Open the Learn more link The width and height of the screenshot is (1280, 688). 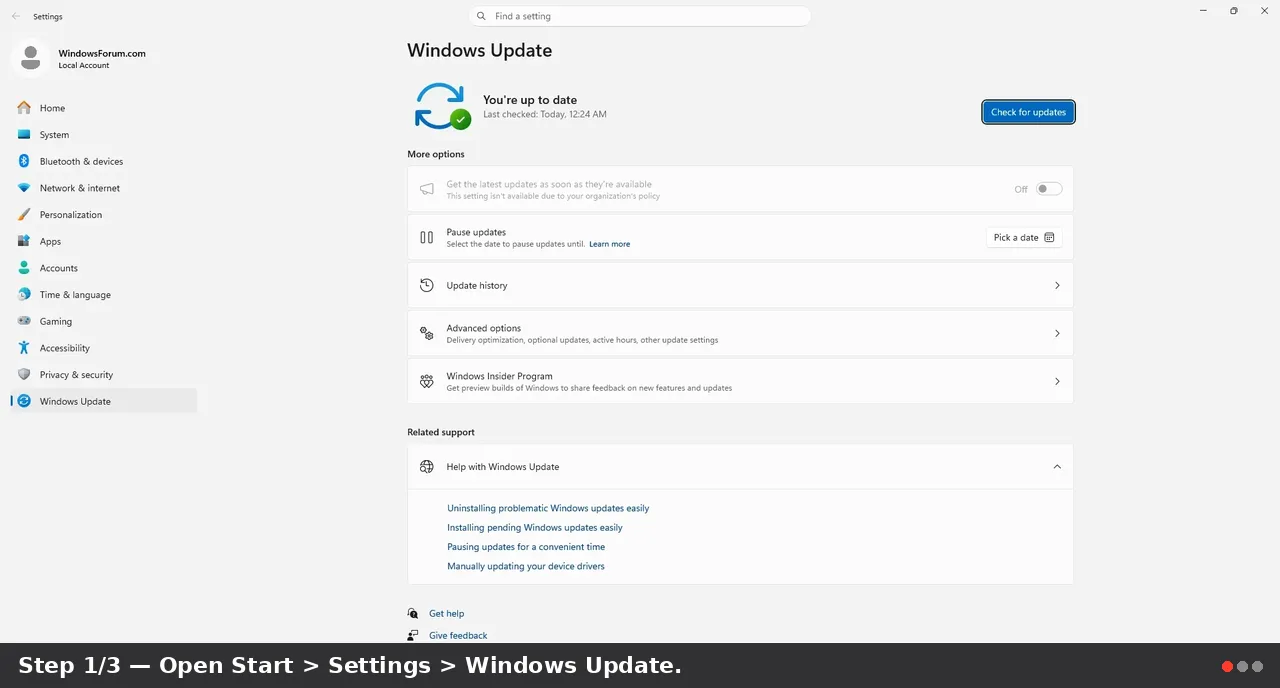click(610, 244)
